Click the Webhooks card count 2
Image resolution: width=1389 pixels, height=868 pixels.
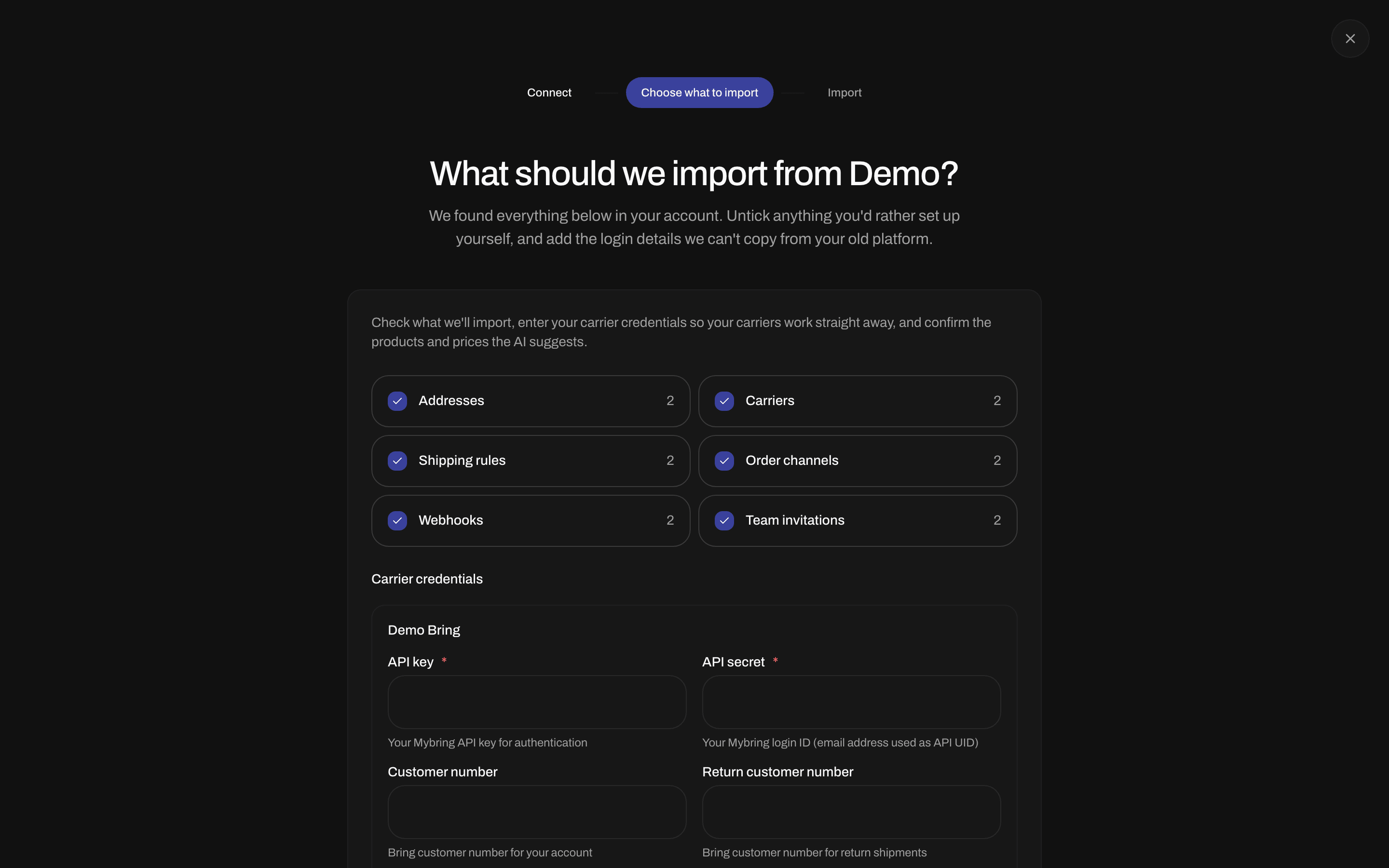coord(670,520)
